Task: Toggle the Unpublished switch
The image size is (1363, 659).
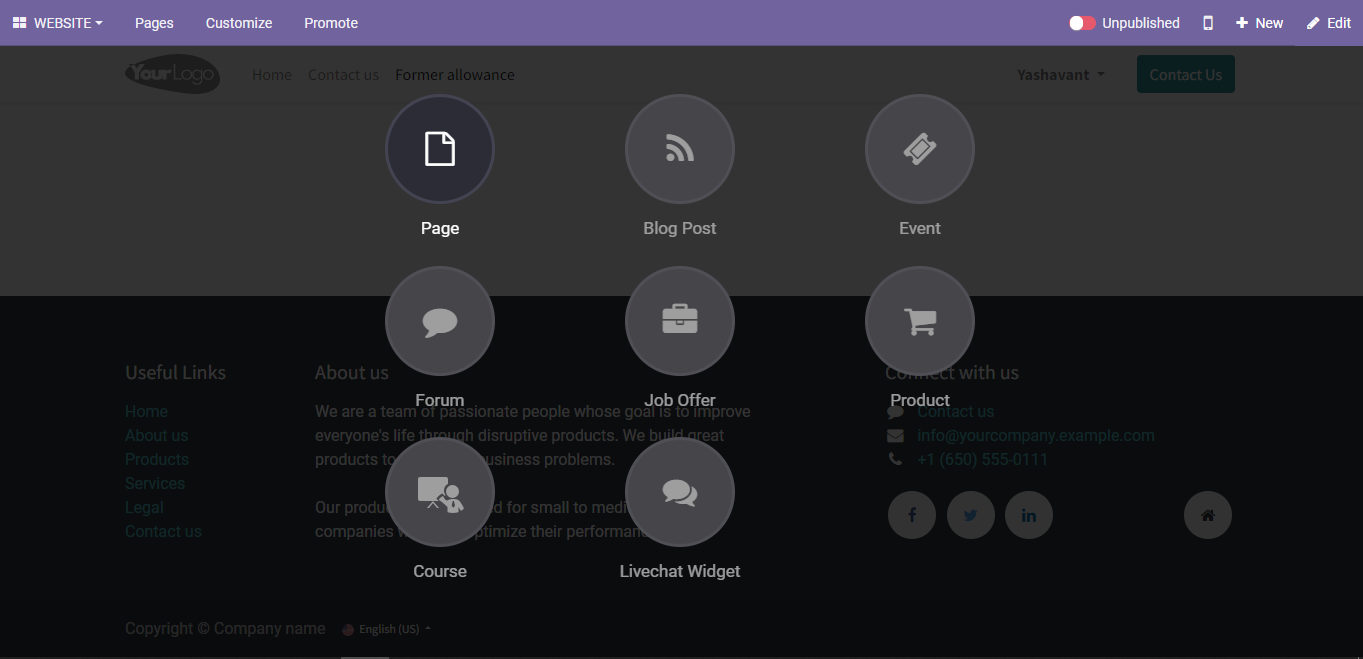Action: point(1082,23)
